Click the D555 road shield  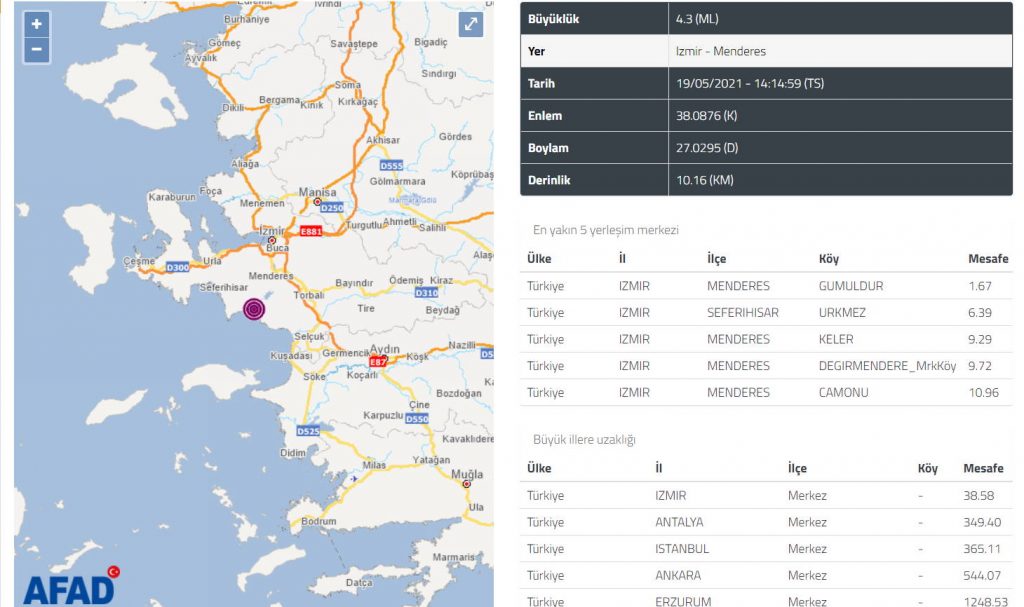(x=391, y=165)
